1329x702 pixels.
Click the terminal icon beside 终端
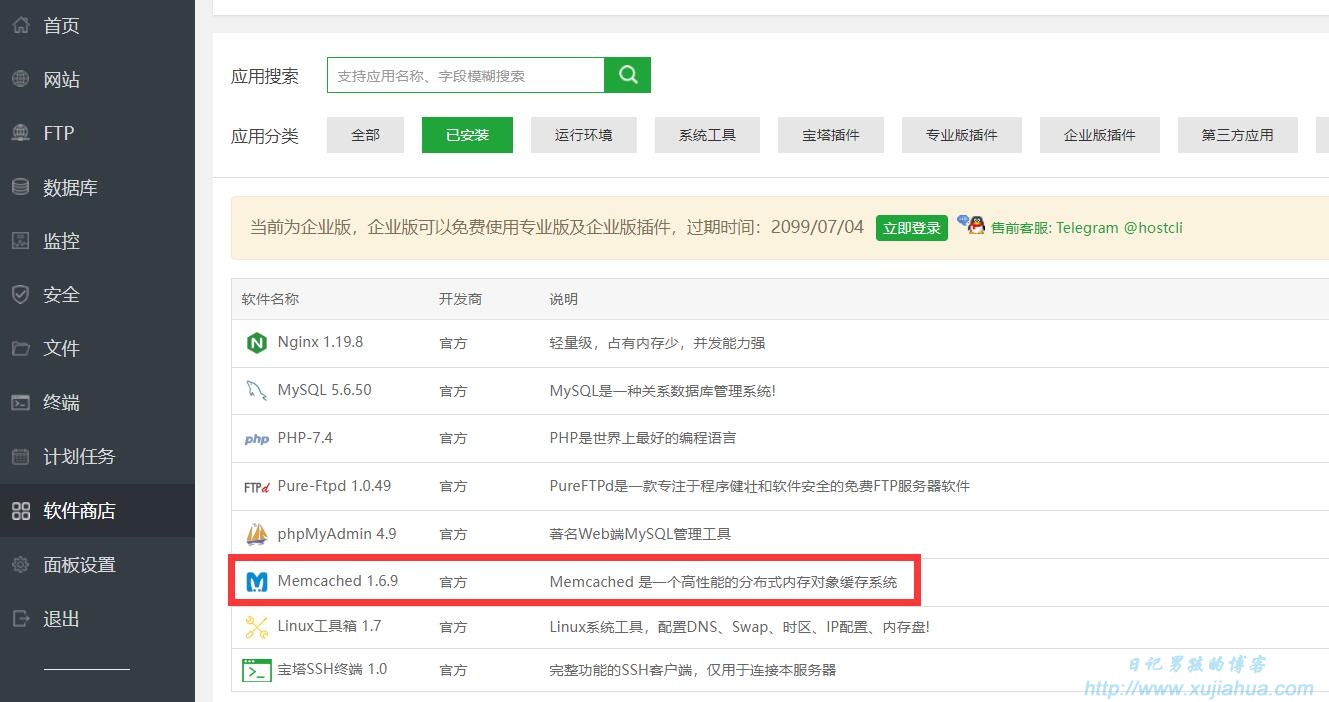coord(21,402)
